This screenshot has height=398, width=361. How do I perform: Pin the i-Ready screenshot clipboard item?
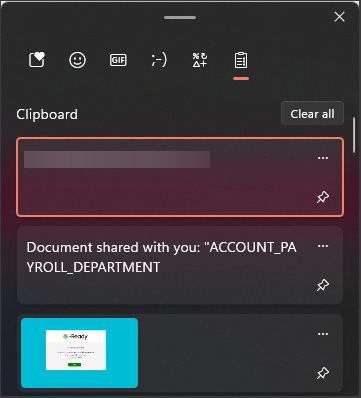pyautogui.click(x=323, y=373)
